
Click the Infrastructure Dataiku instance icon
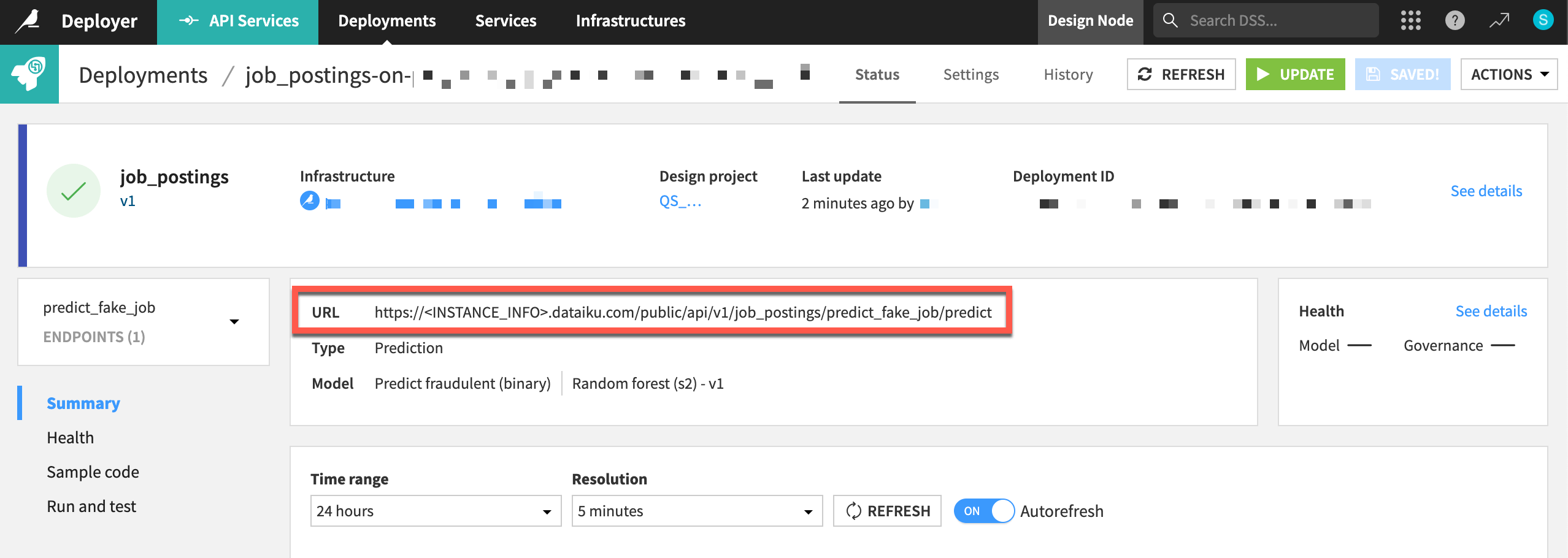[309, 201]
